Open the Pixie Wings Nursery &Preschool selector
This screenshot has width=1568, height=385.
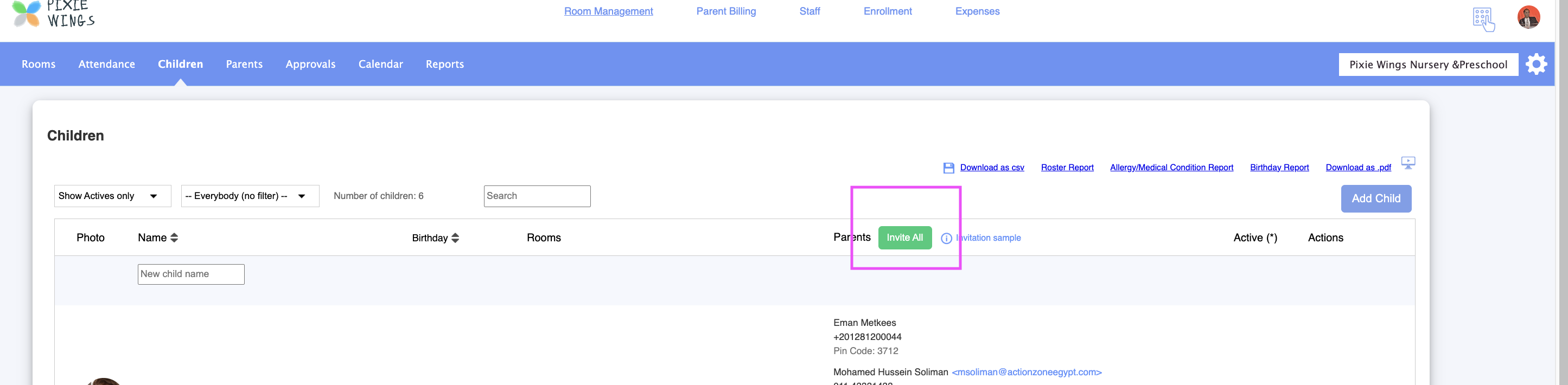coord(1428,65)
